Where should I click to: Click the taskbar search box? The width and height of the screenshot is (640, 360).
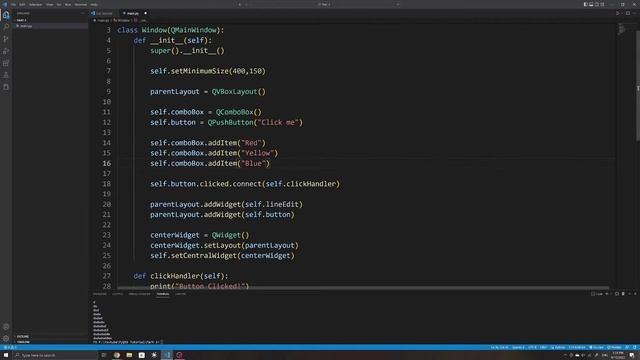point(55,355)
